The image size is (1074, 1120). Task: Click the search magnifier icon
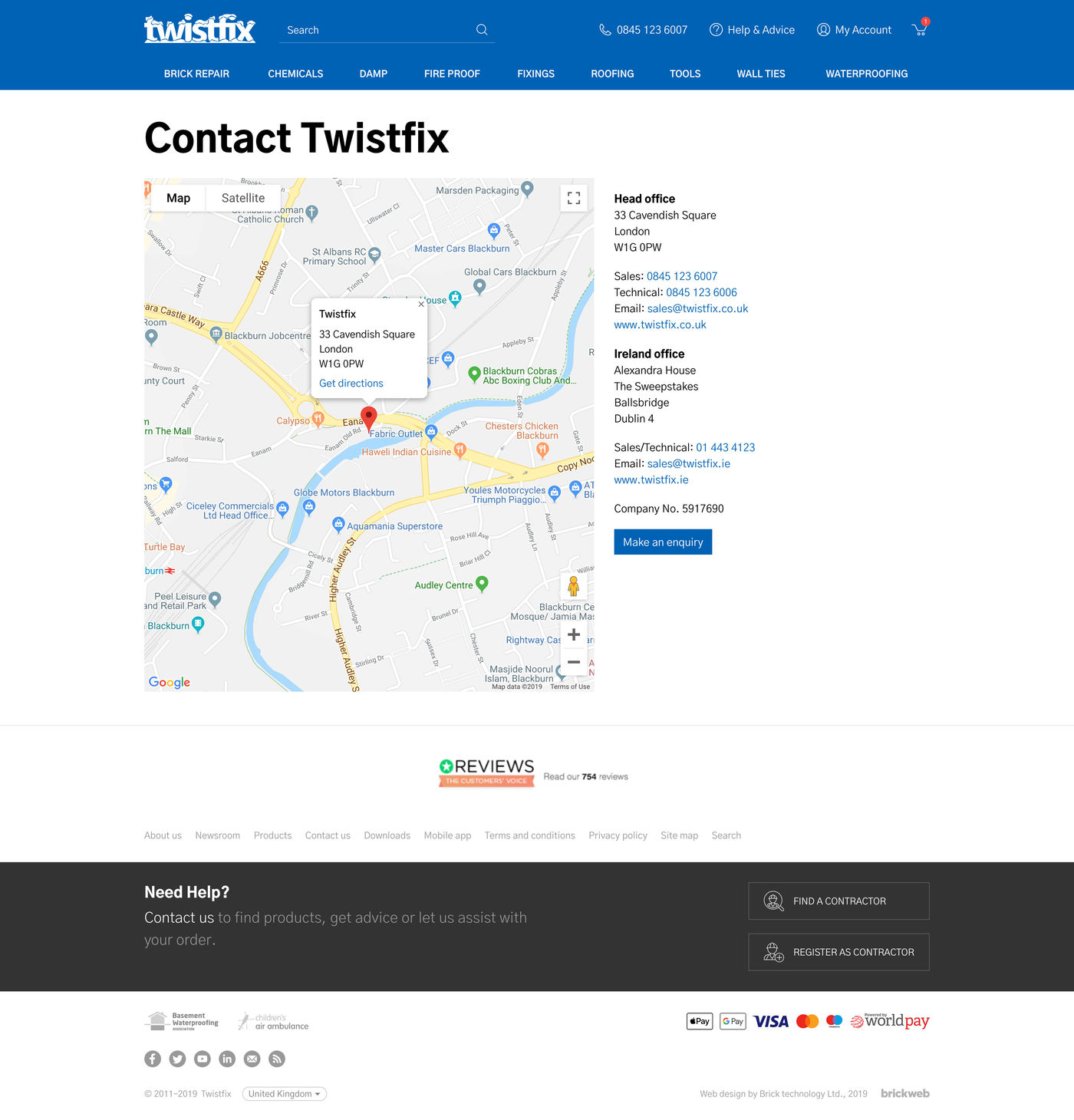click(482, 30)
